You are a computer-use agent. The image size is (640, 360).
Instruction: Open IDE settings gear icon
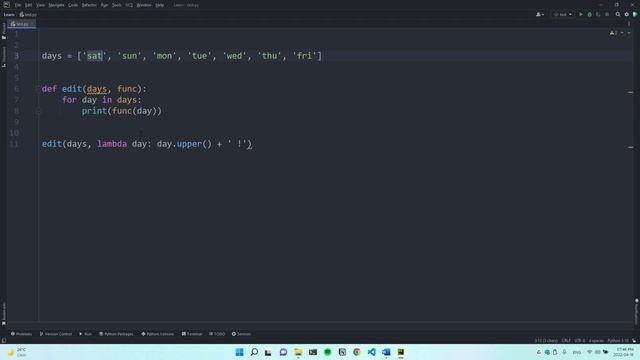pos(627,14)
